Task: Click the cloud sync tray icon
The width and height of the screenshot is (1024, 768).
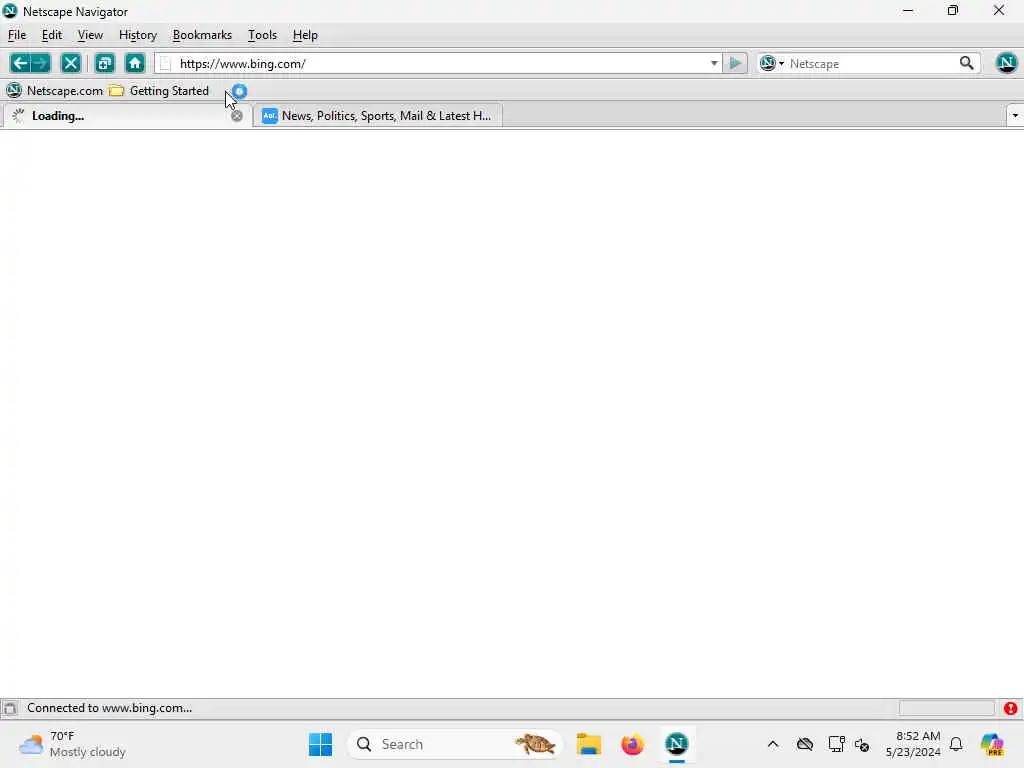Action: coord(805,744)
